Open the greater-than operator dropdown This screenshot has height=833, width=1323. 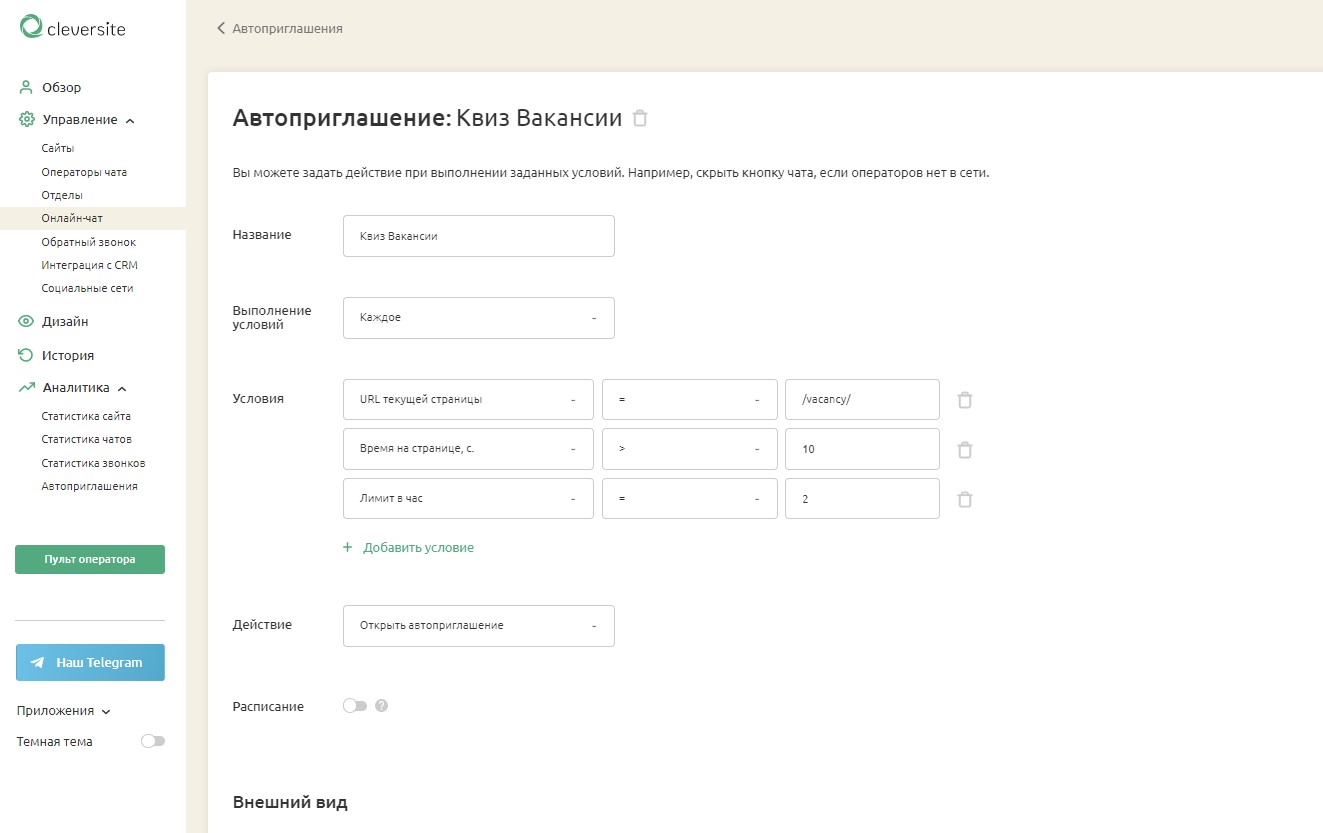pyautogui.click(x=690, y=449)
